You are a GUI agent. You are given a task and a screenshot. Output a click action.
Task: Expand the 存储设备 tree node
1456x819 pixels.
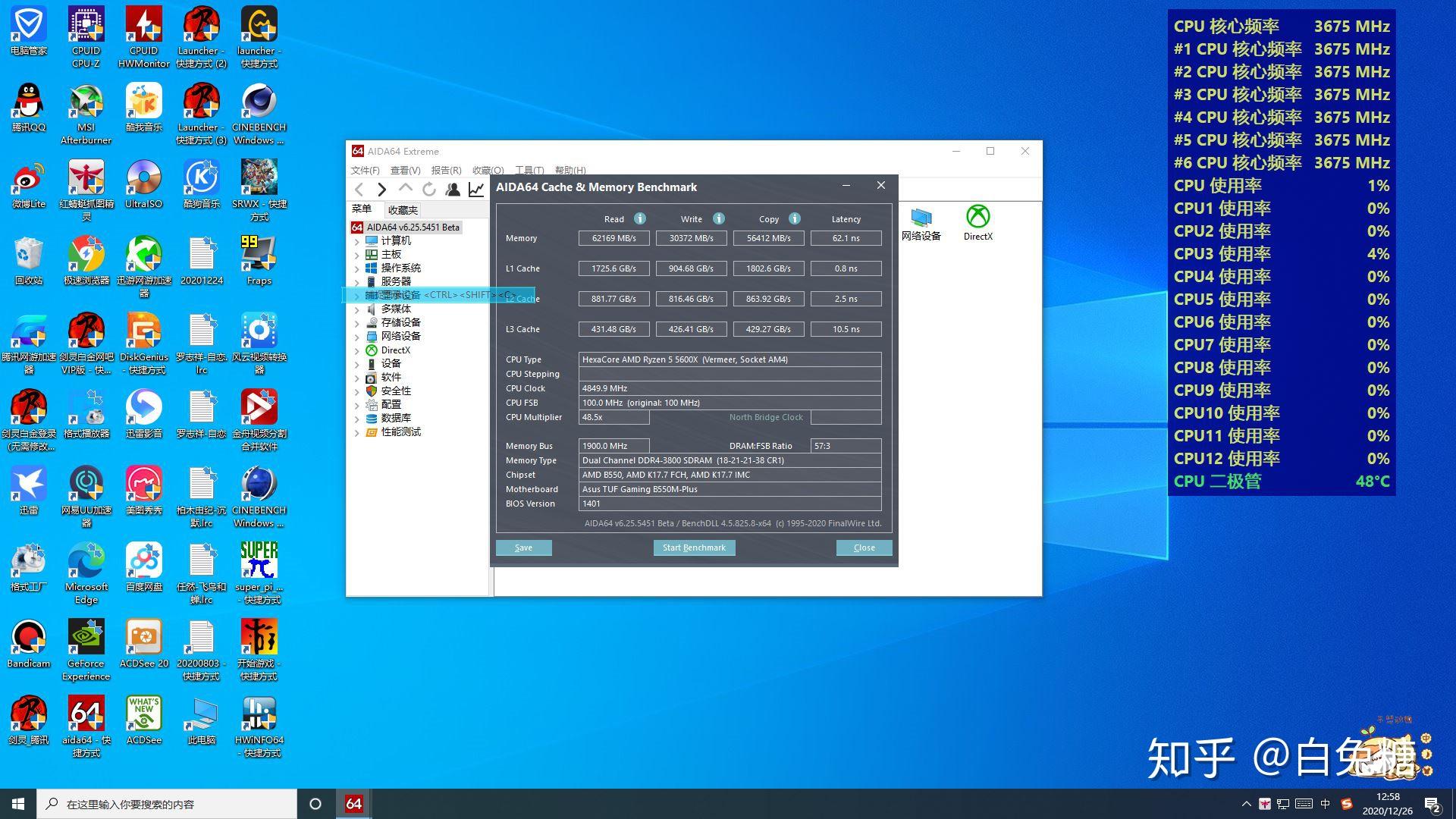[x=356, y=323]
